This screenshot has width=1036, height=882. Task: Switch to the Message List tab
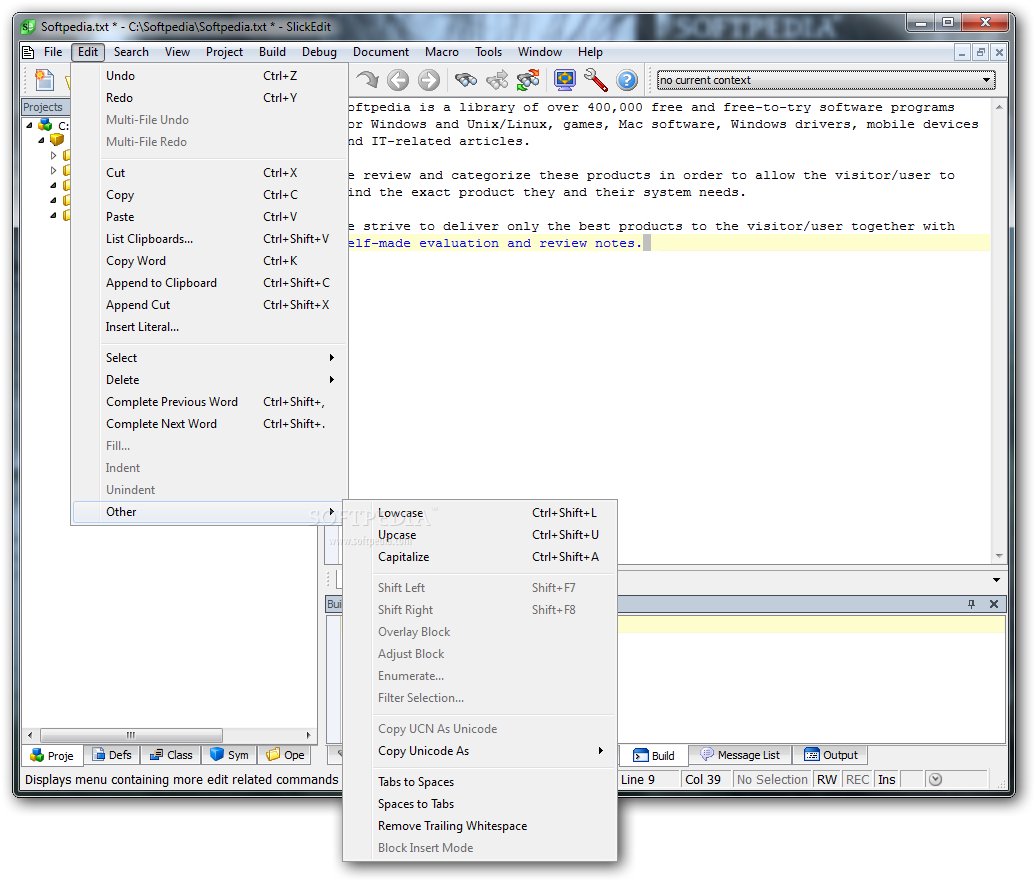(x=740, y=755)
